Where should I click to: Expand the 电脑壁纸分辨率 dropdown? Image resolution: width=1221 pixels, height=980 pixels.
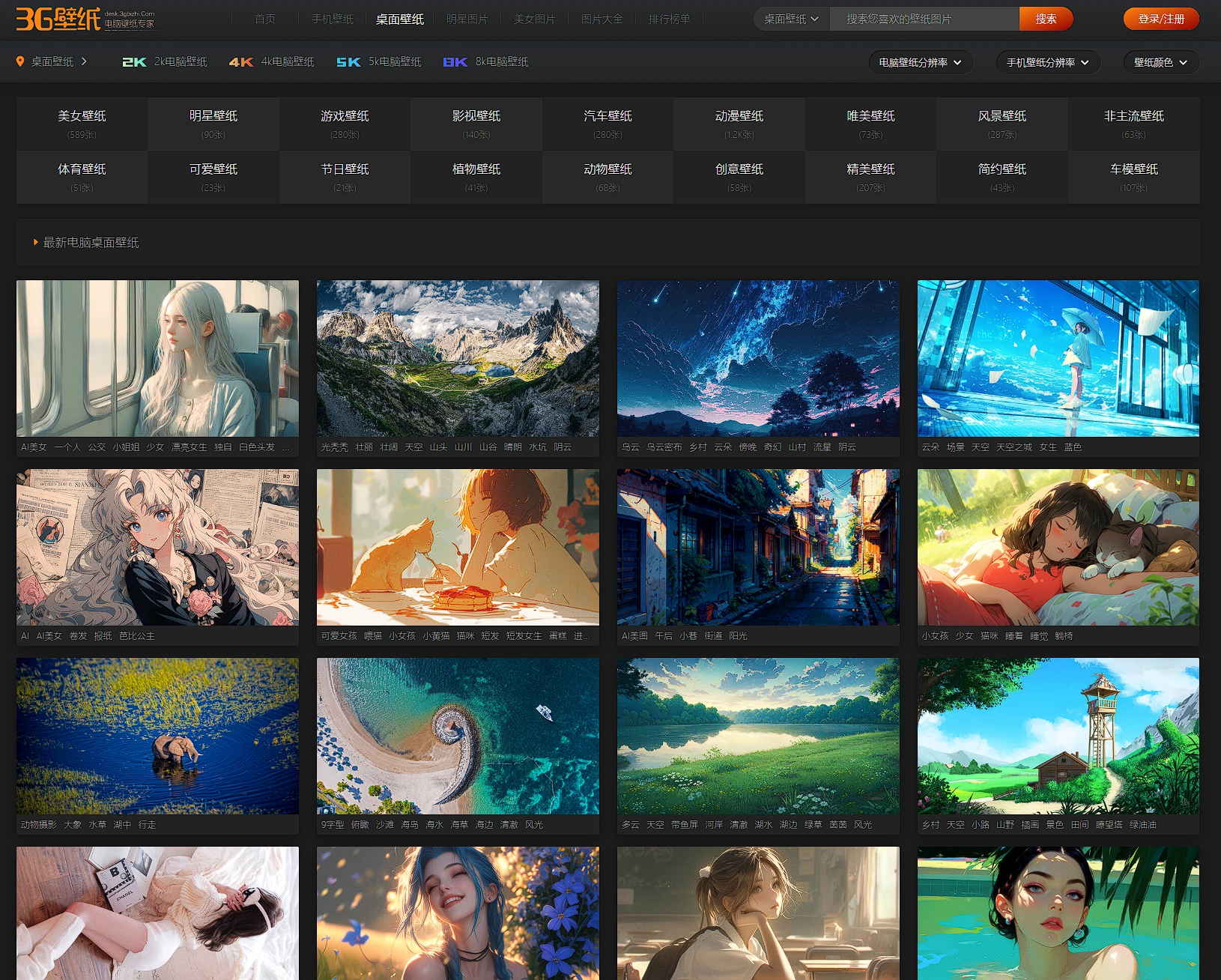921,62
